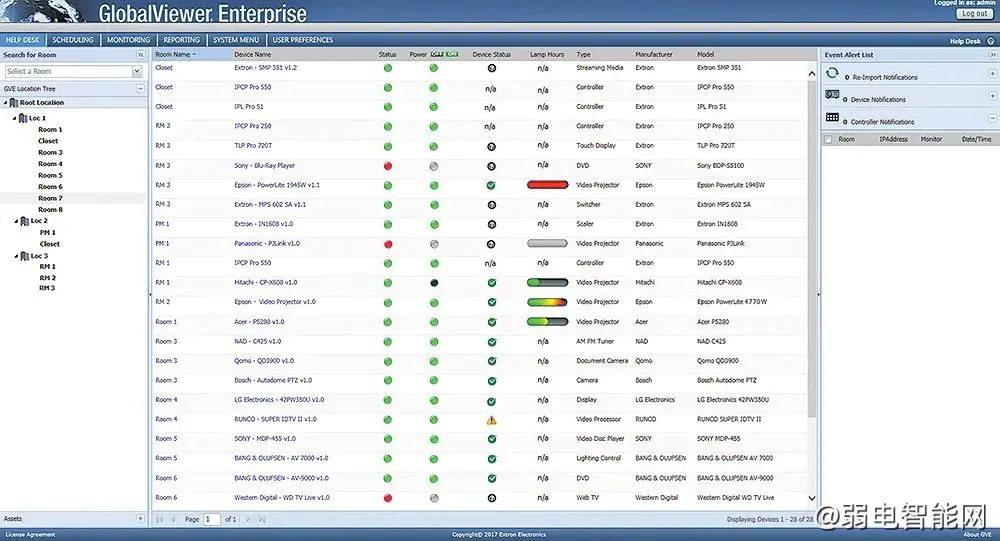
Task: Open the SYSTEM MENU tab
Action: click(236, 40)
